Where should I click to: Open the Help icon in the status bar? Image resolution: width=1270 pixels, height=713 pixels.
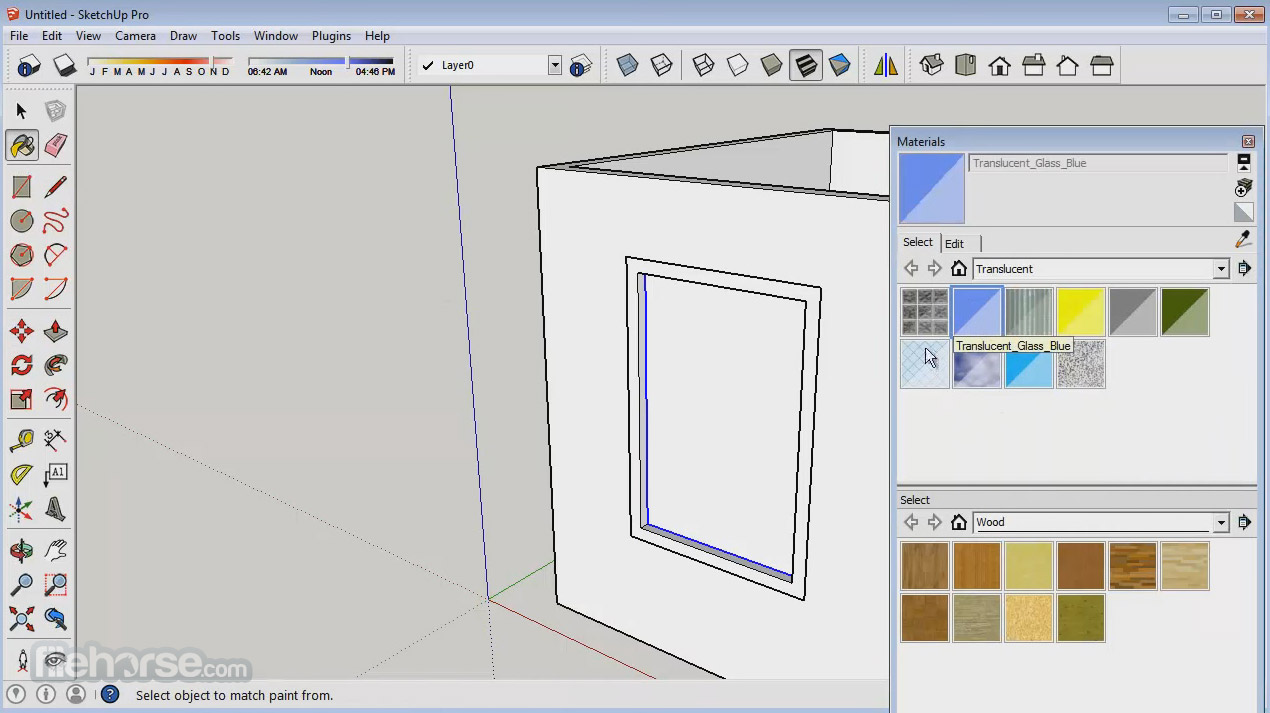click(x=110, y=694)
